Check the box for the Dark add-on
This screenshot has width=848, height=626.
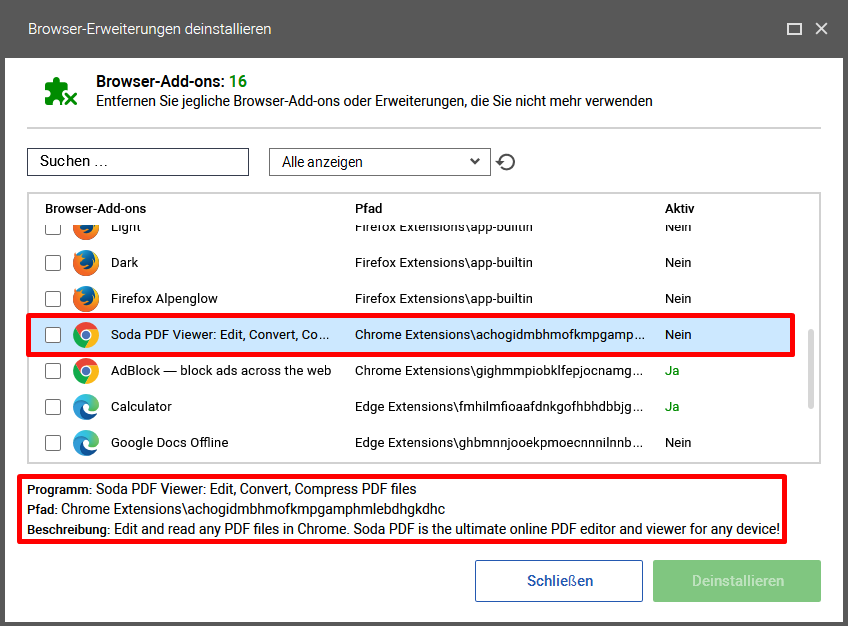click(x=53, y=263)
